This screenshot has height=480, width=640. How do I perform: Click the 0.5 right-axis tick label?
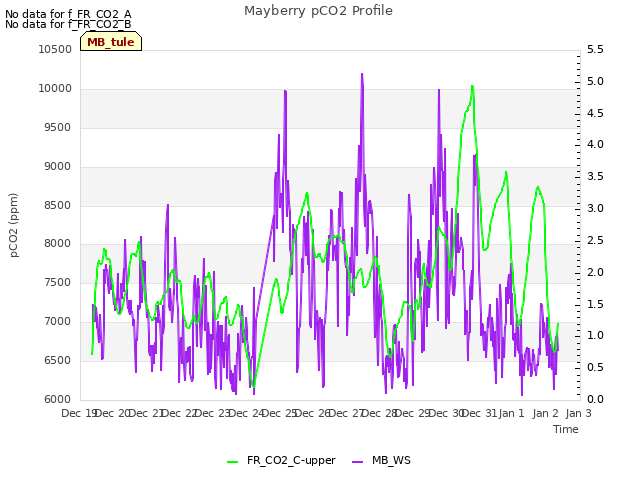coord(595,367)
